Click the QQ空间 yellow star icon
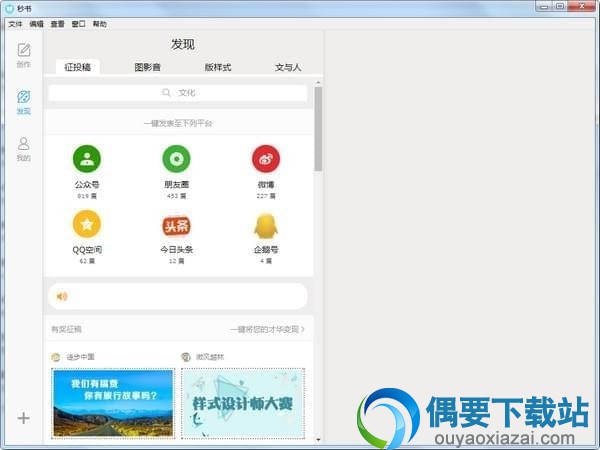This screenshot has width=600, height=450. pos(87,224)
